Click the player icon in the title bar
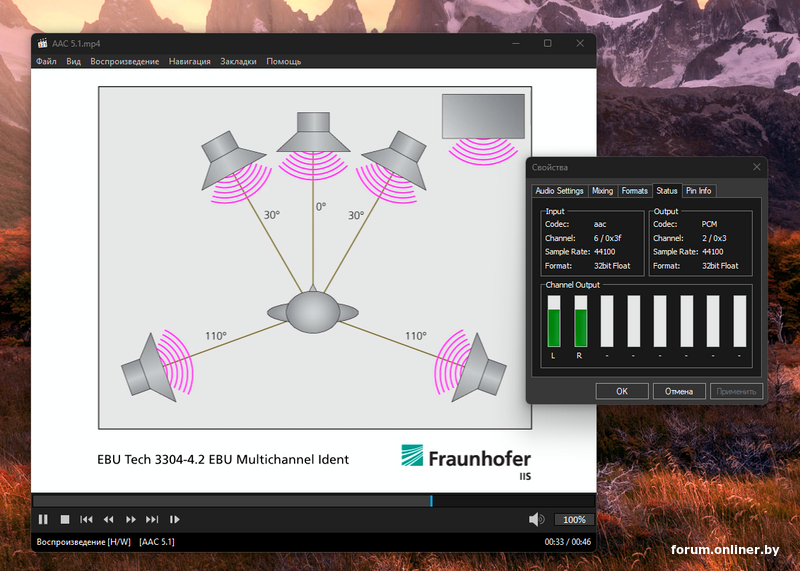The image size is (800, 571). tap(42, 44)
